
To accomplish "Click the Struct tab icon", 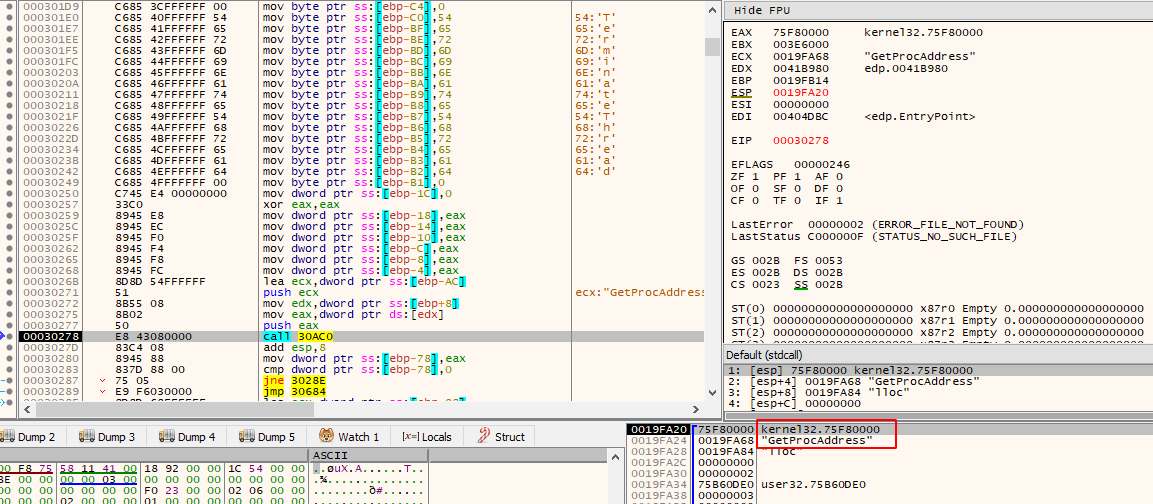I will (483, 436).
